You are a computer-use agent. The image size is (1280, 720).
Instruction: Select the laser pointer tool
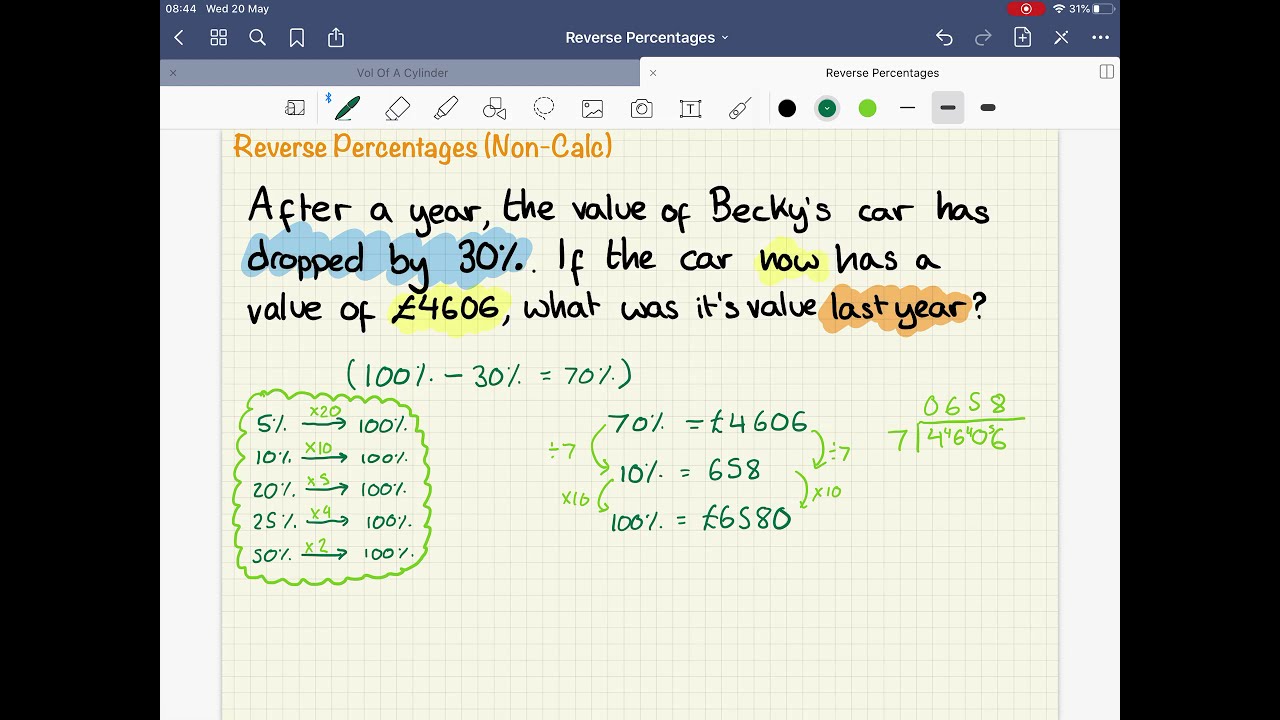[x=739, y=108]
